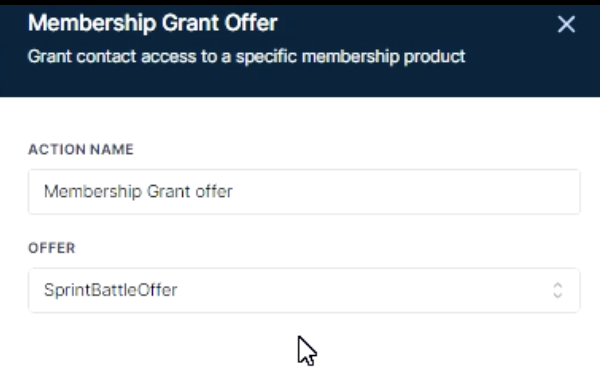Click the Grant contact access description text
This screenshot has width=600, height=382.
pyautogui.click(x=246, y=57)
